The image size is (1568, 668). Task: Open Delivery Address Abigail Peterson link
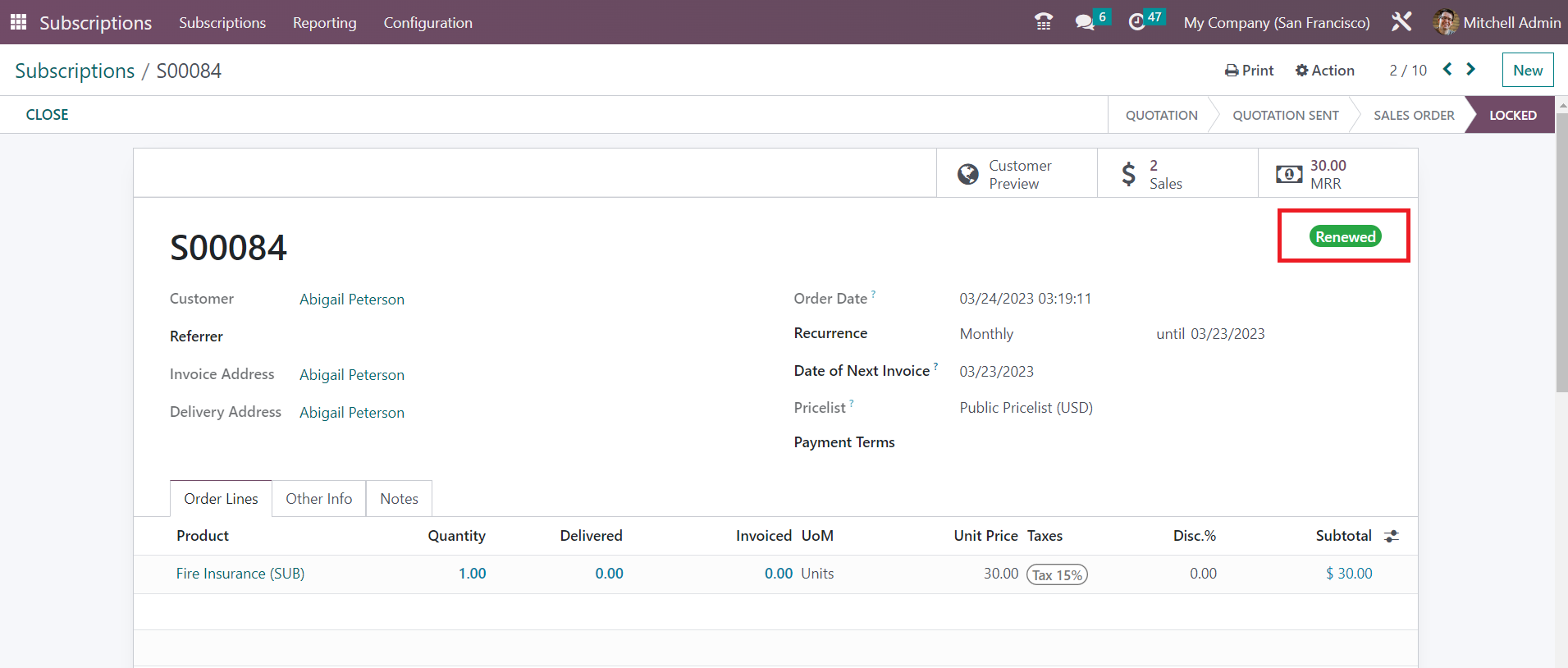pos(352,413)
